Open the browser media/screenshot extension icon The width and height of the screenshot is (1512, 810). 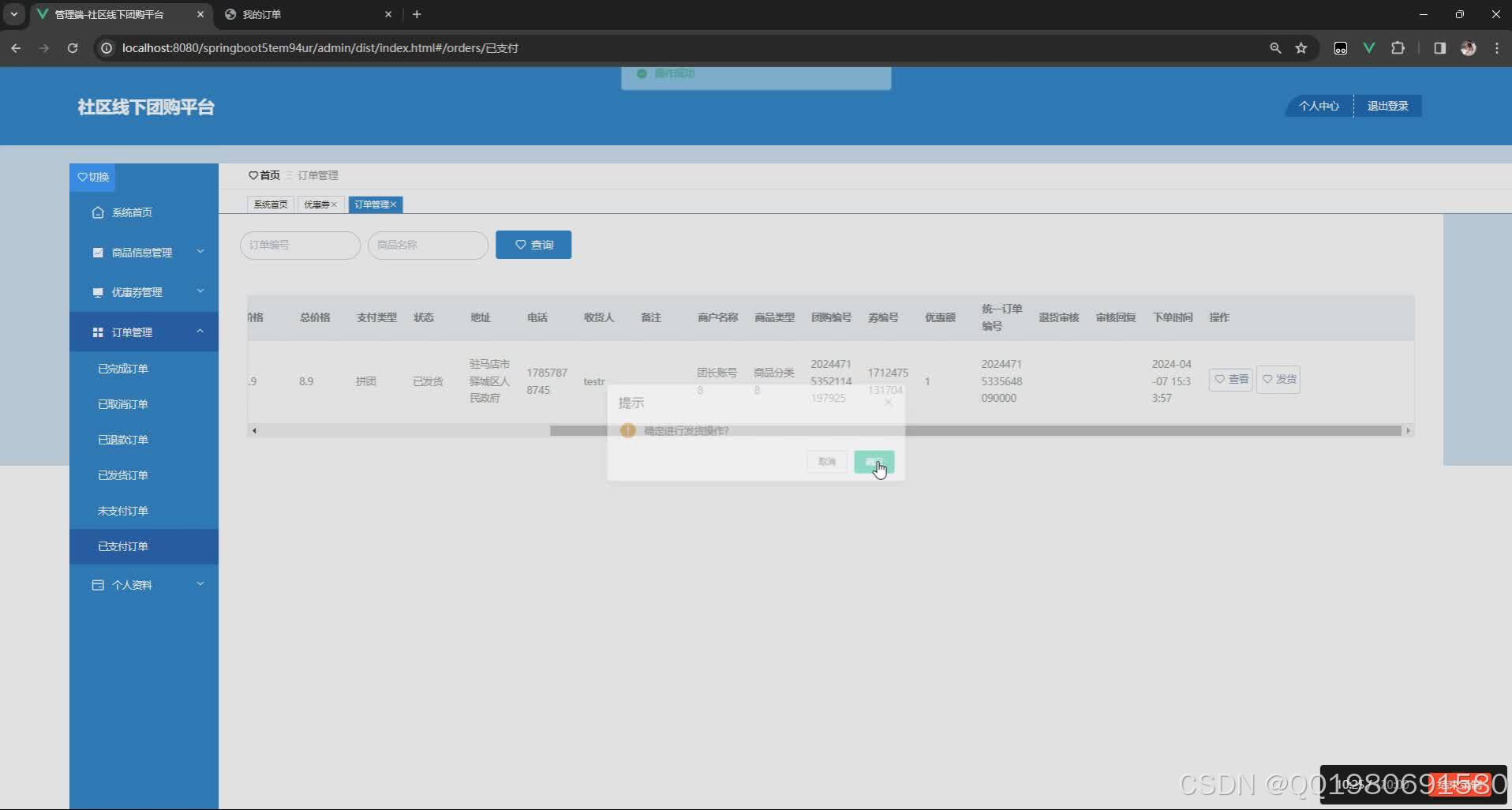click(x=1341, y=48)
